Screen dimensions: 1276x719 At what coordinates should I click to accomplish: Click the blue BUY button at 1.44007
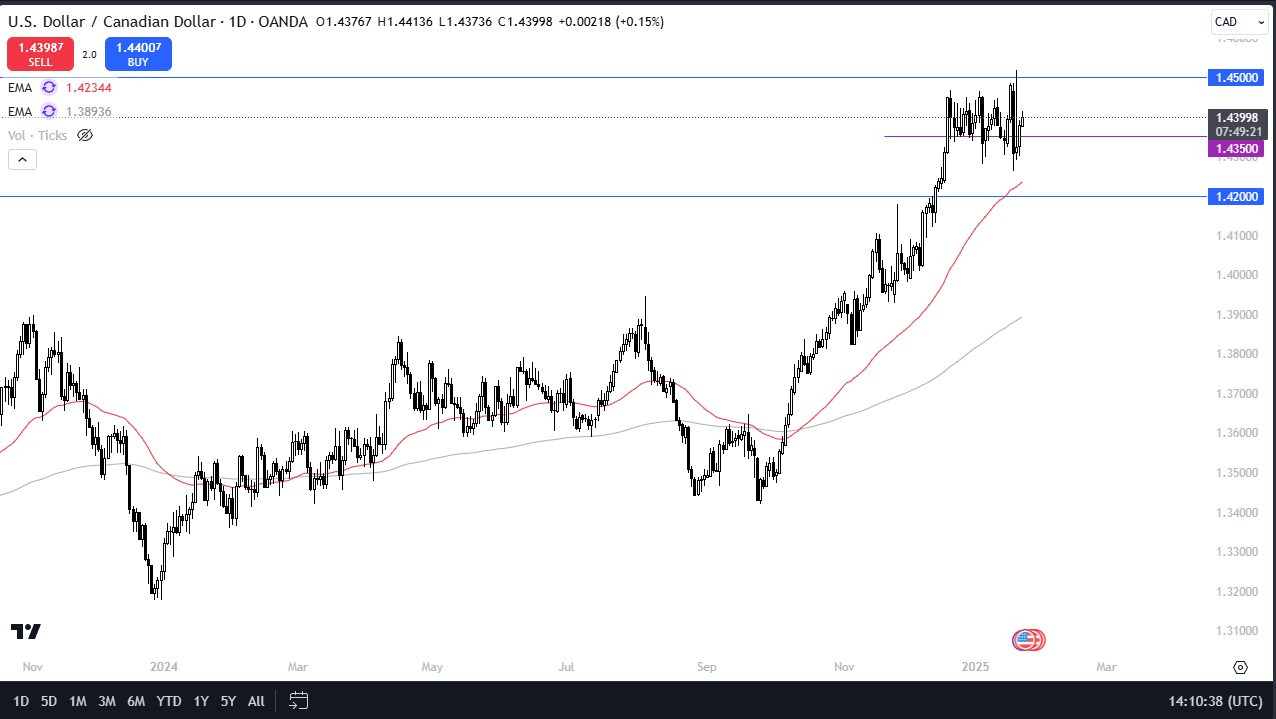[138, 53]
